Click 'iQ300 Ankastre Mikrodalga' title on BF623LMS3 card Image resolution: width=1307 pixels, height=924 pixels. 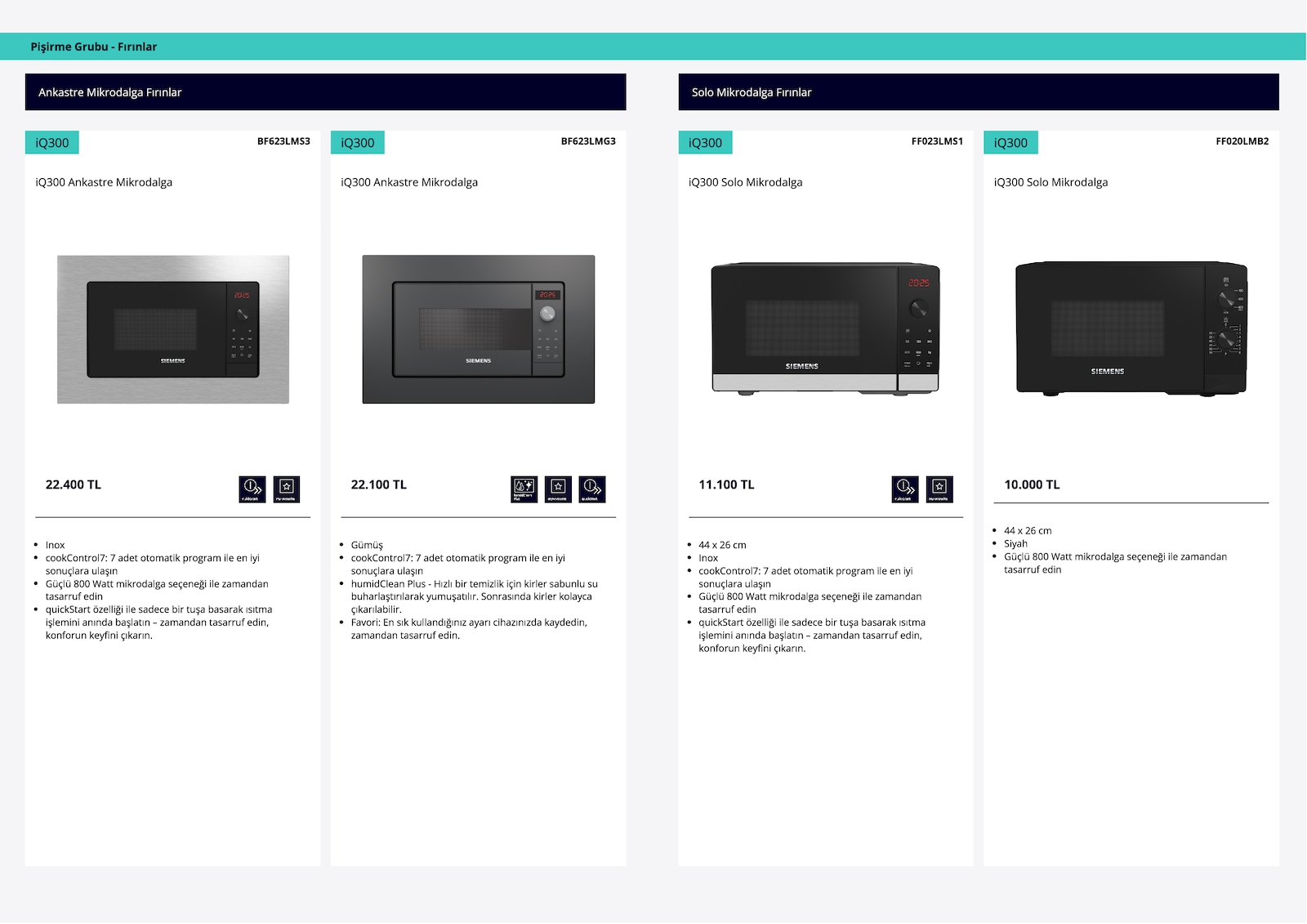point(104,182)
